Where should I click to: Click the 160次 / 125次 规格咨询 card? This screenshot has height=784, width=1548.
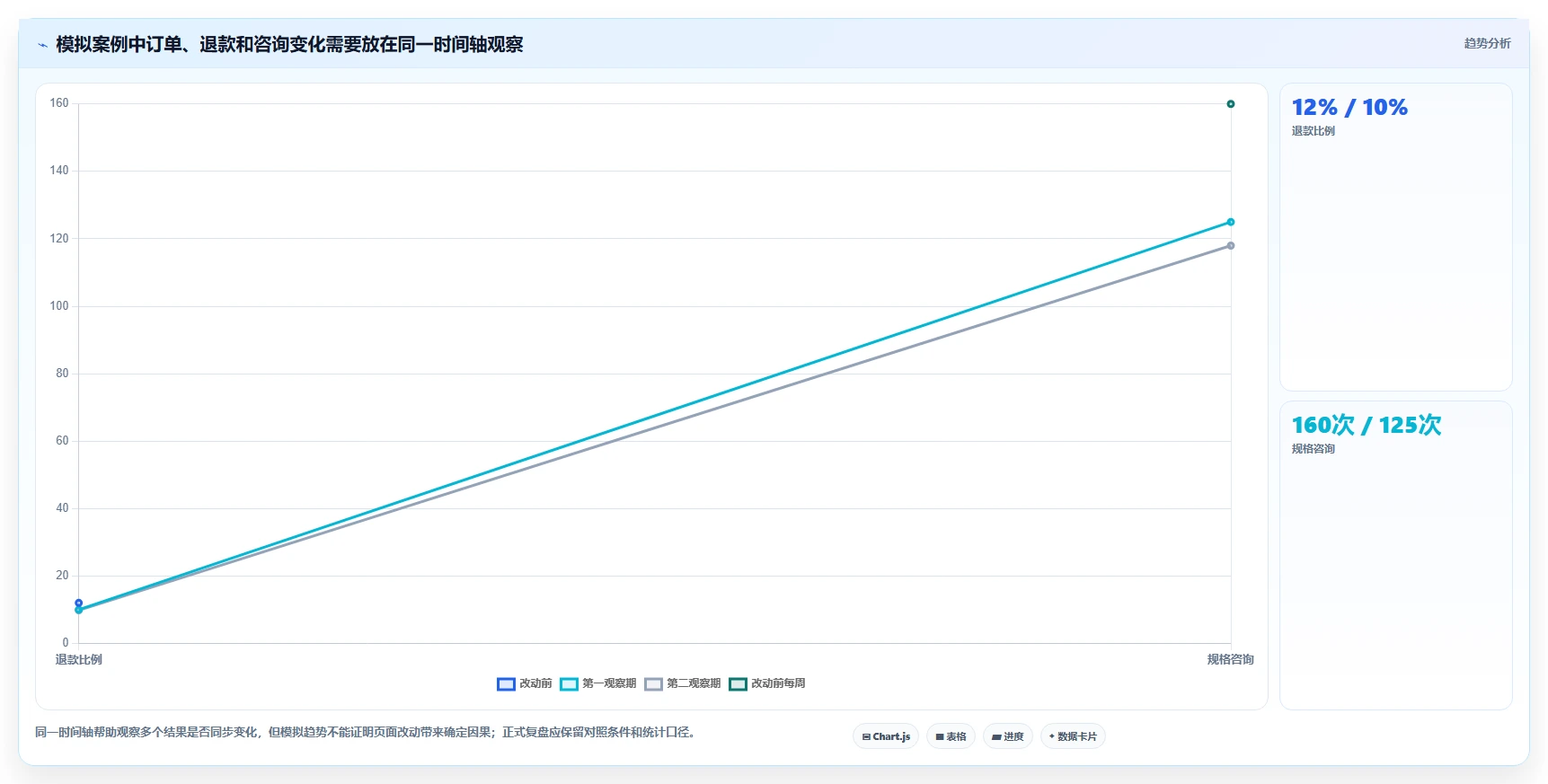(x=1395, y=556)
